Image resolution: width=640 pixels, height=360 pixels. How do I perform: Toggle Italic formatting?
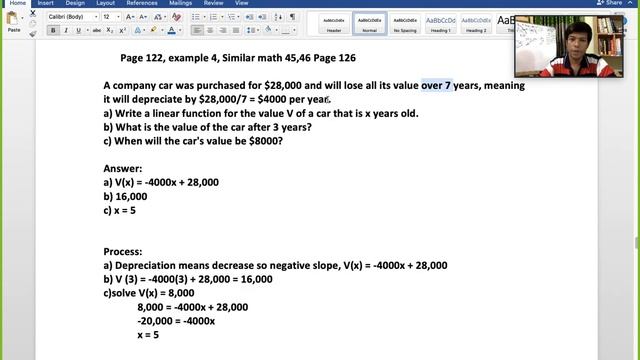(x=66, y=30)
